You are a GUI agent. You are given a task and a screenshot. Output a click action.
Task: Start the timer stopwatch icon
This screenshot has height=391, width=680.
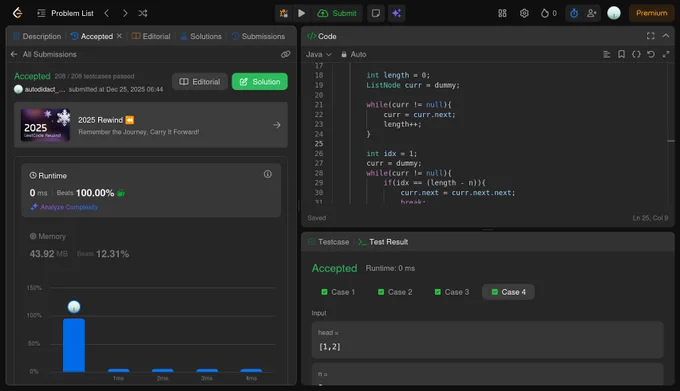tap(574, 13)
